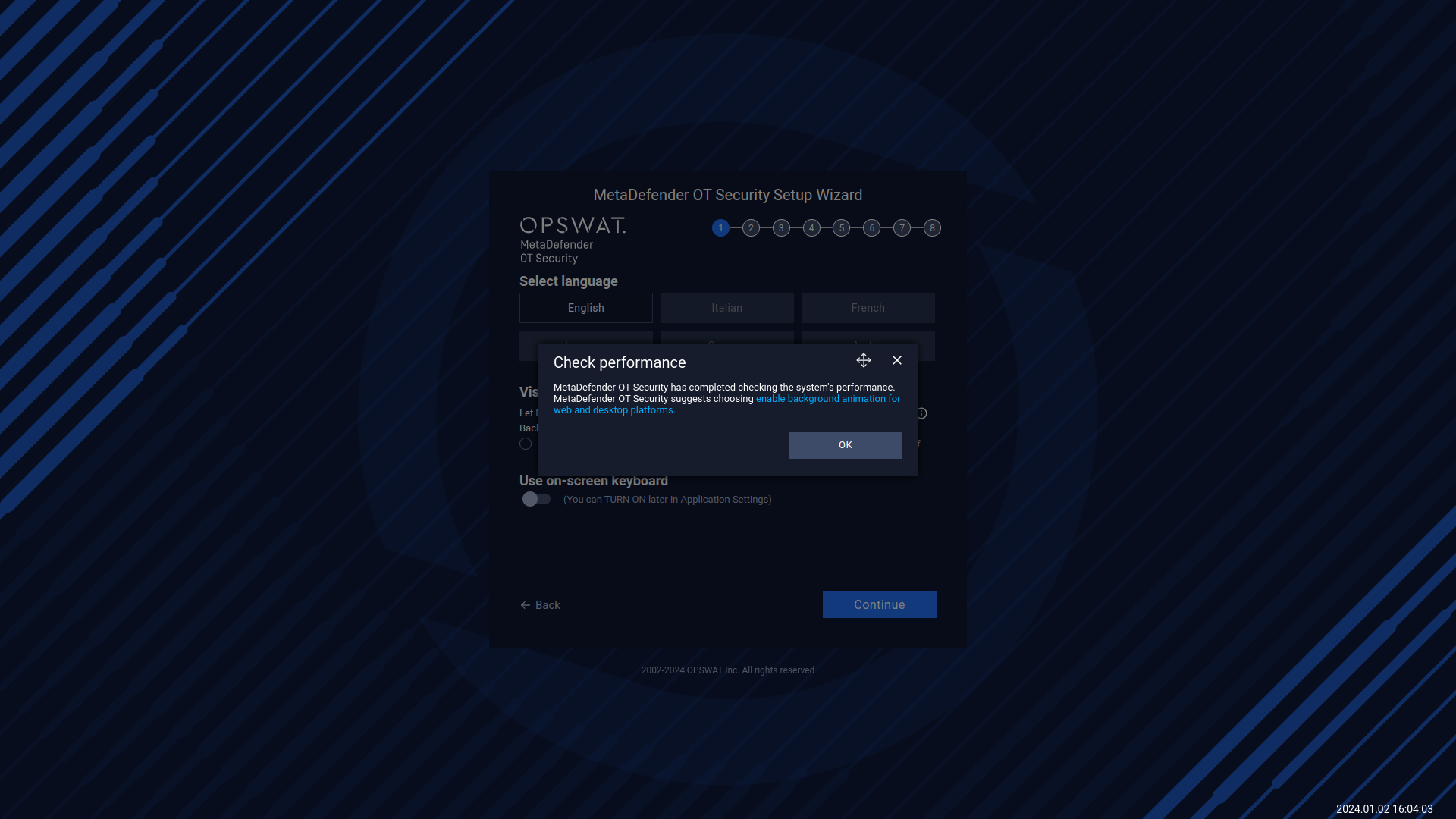Jump to wizard step 4
The height and width of the screenshot is (819, 1456).
pyautogui.click(x=811, y=228)
